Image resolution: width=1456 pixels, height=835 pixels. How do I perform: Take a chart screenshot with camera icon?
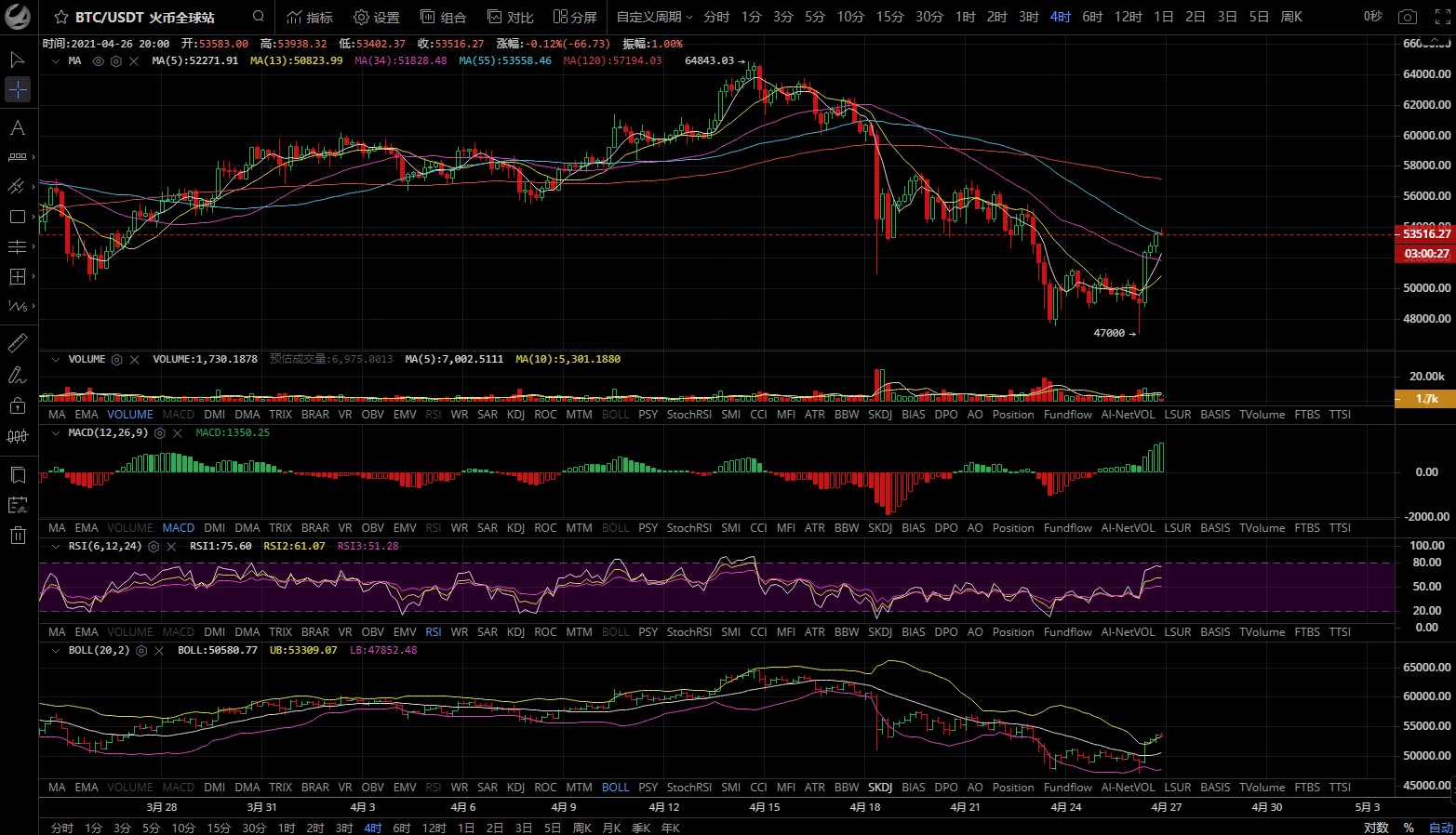click(x=1408, y=17)
